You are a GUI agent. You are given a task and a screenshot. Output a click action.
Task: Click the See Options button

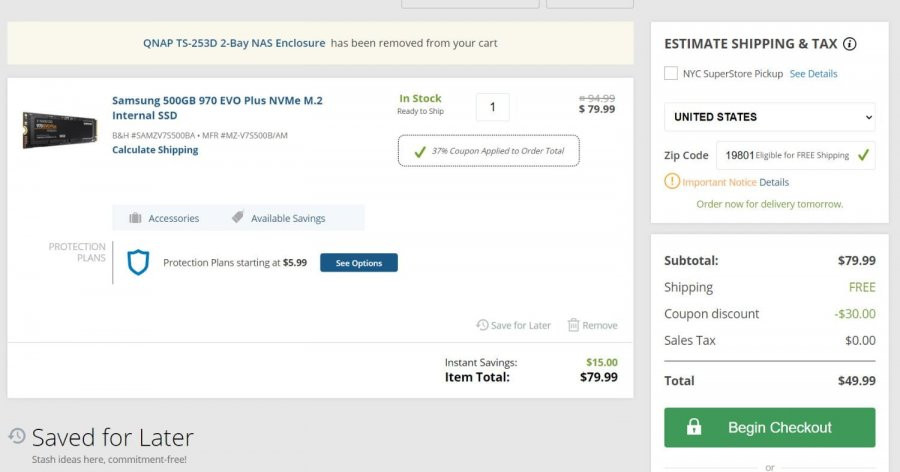359,262
